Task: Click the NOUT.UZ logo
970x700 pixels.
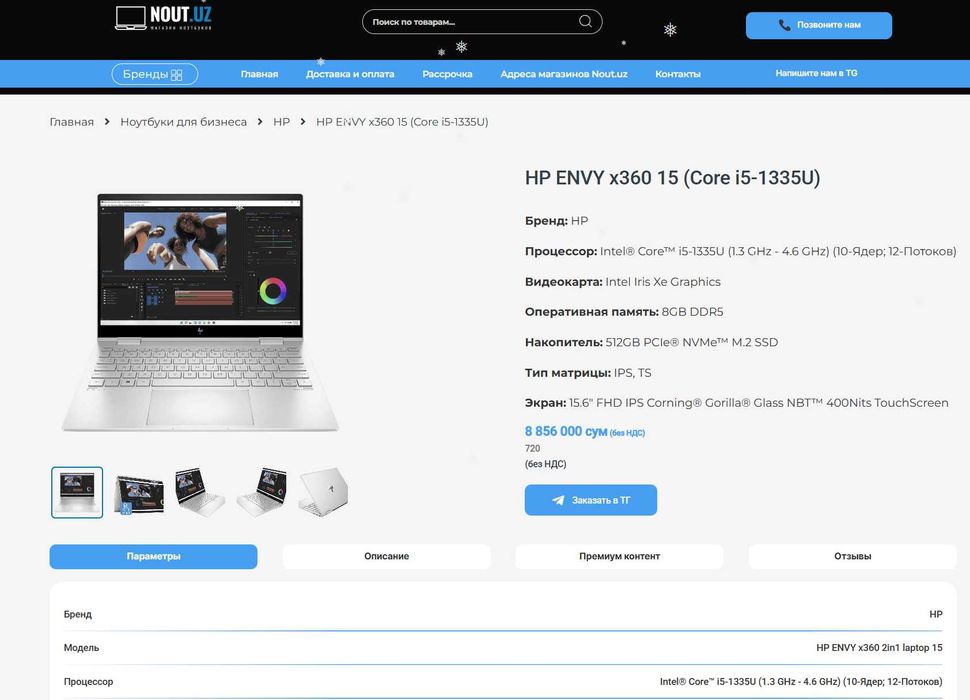Action: 164,17
